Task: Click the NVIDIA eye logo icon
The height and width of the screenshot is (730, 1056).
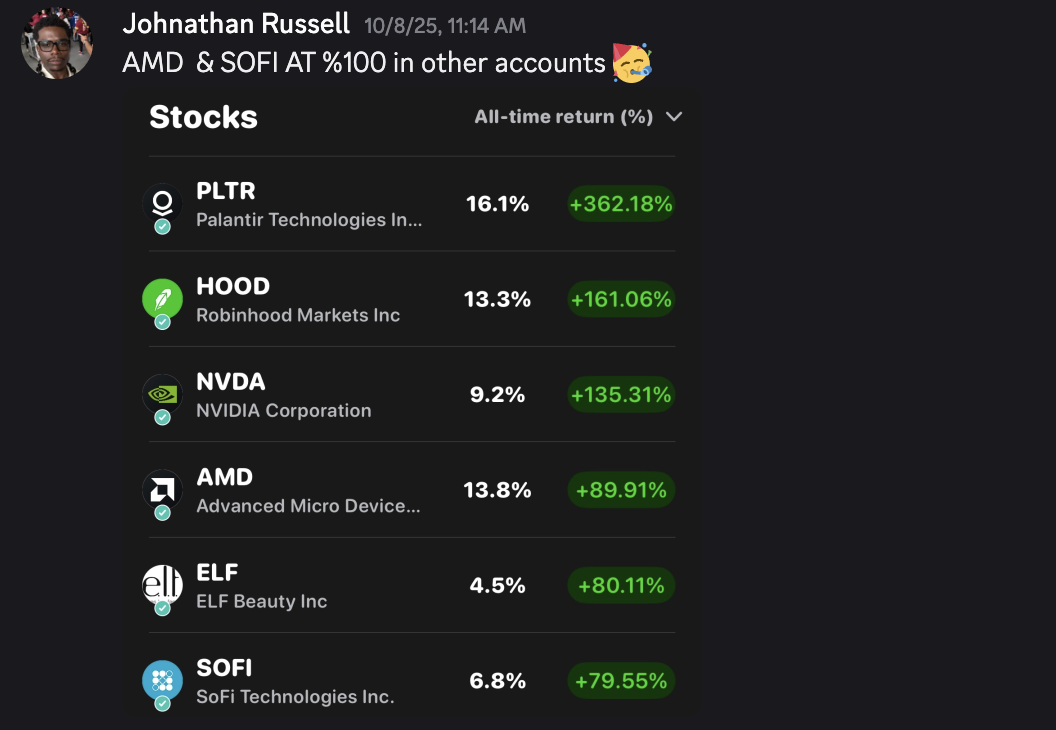Action: (162, 394)
